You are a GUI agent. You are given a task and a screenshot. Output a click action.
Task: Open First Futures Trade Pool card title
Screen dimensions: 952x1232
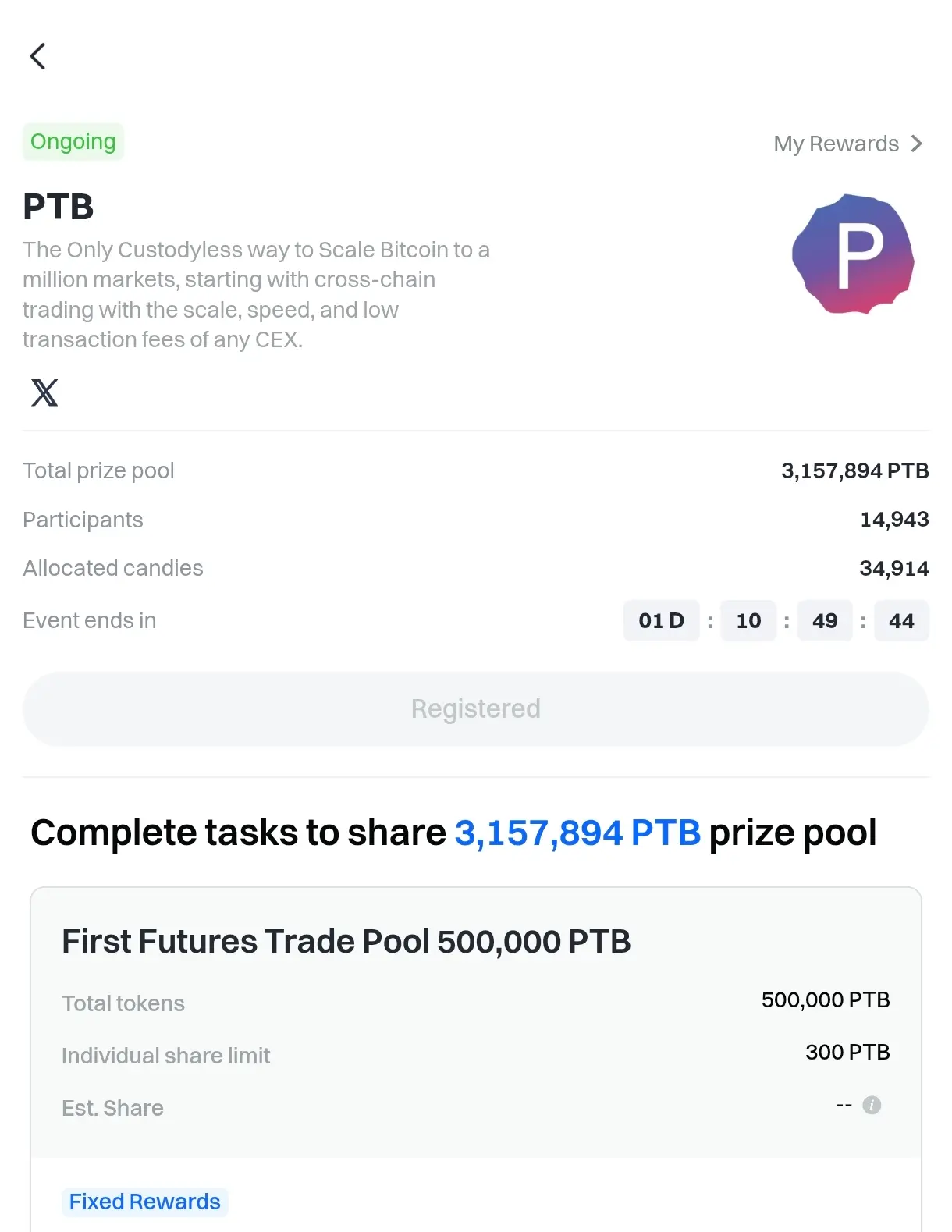coord(346,942)
